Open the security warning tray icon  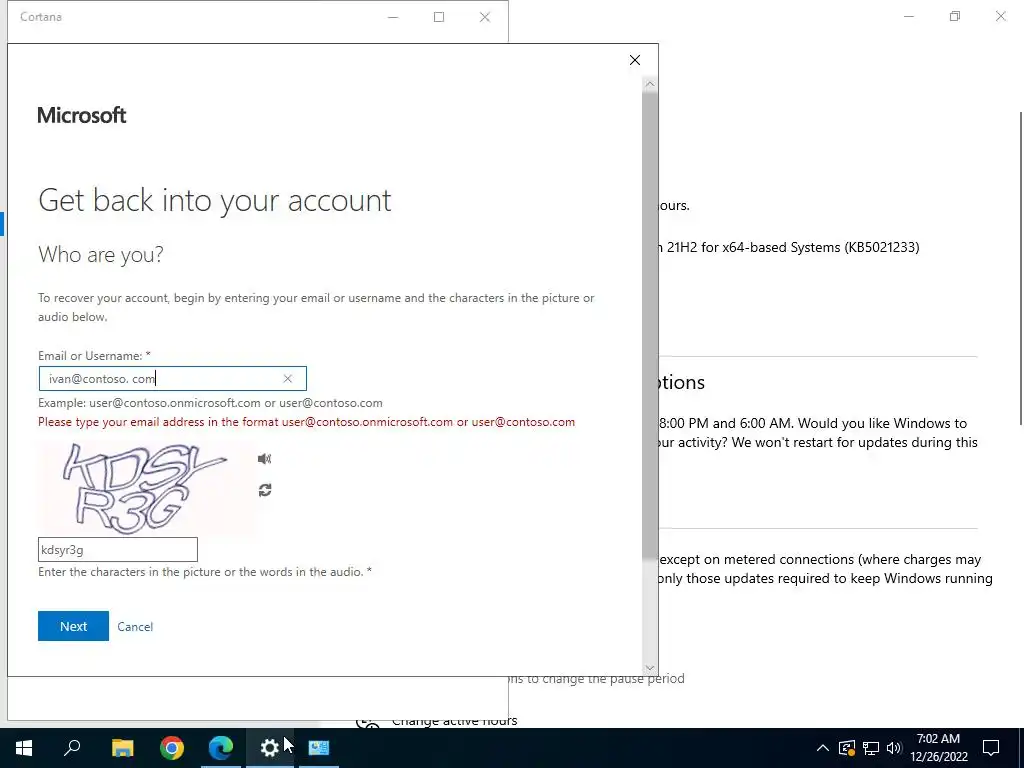847,748
